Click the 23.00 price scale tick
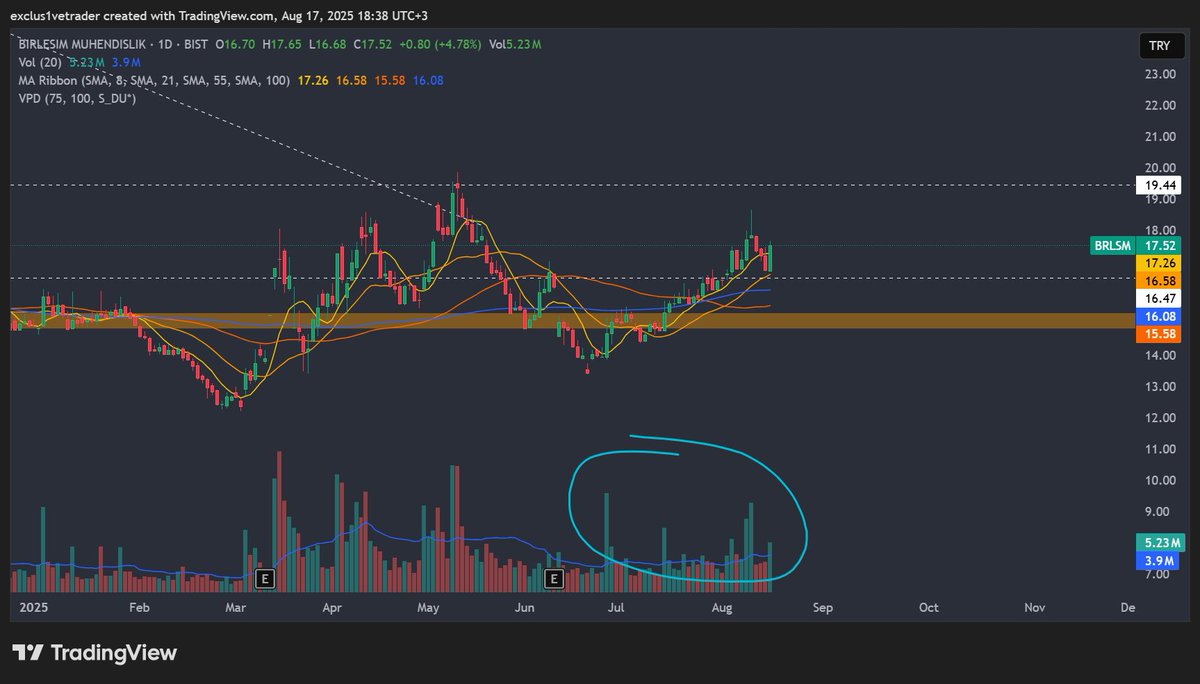Viewport: 1200px width, 684px height. pyautogui.click(x=1160, y=74)
